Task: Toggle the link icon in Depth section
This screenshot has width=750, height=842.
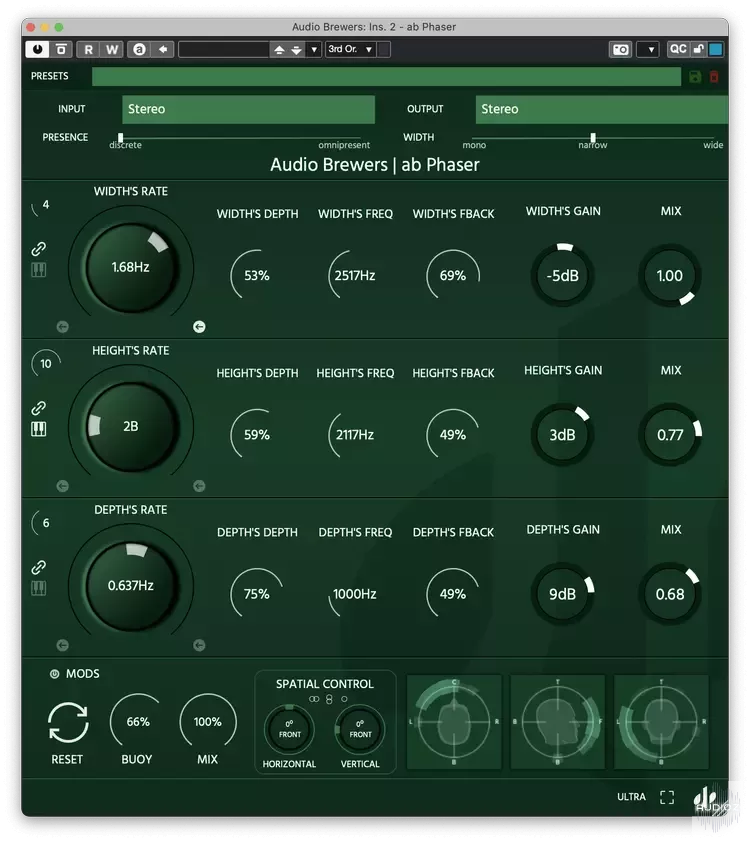Action: coord(38,567)
